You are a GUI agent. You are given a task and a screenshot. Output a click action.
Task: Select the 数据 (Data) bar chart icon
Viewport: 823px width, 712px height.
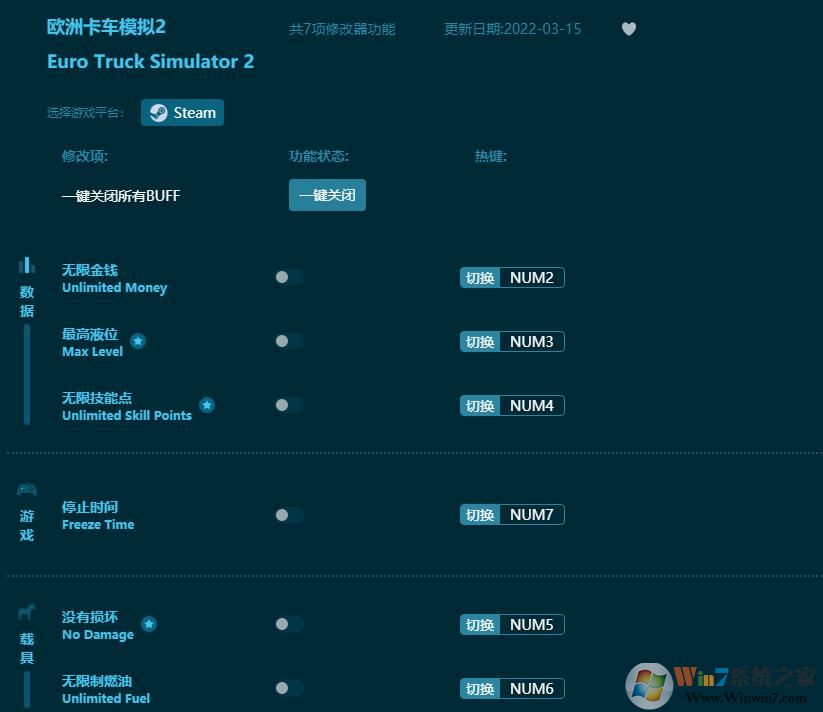click(26, 264)
